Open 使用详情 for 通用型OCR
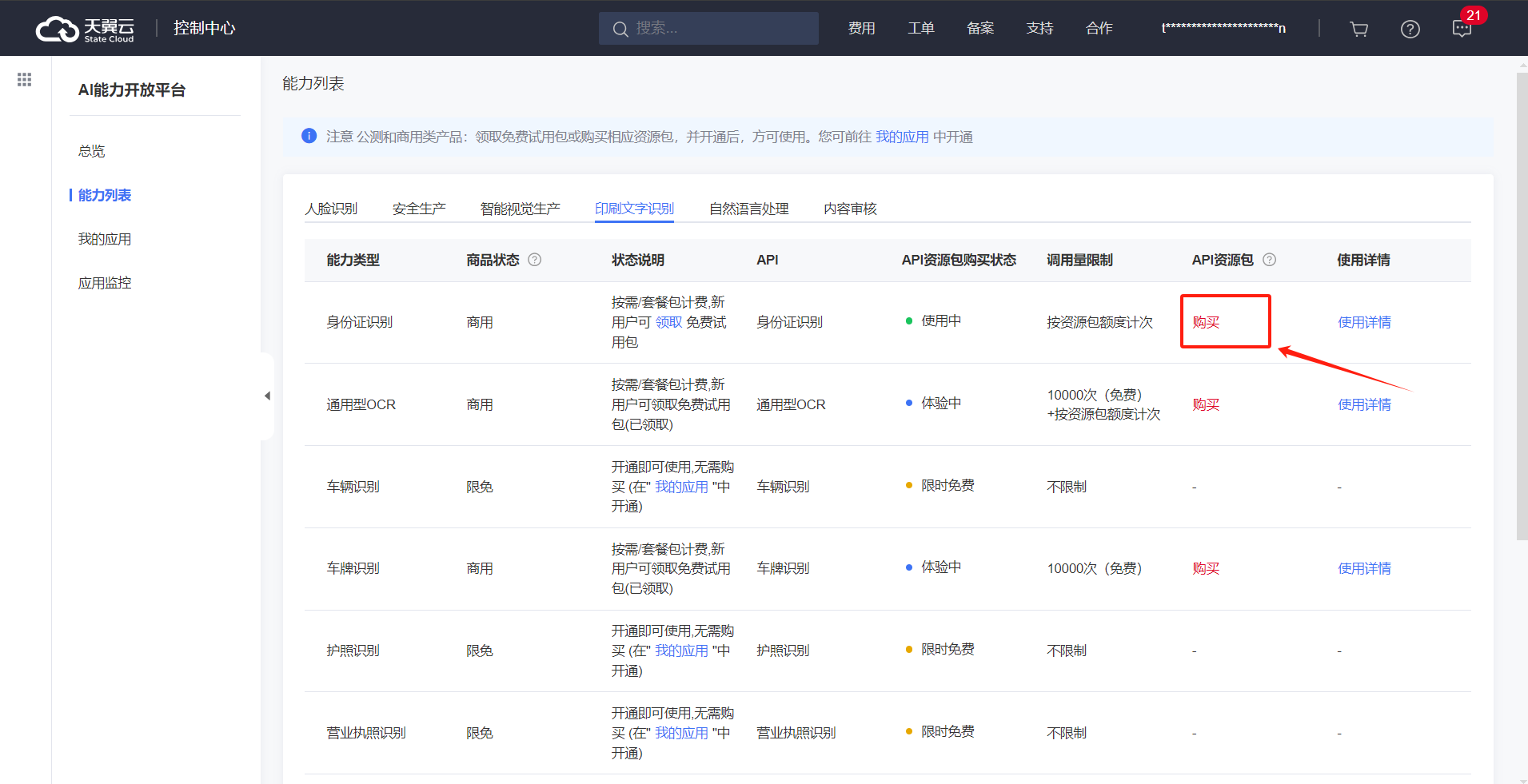The image size is (1528, 784). [x=1364, y=404]
